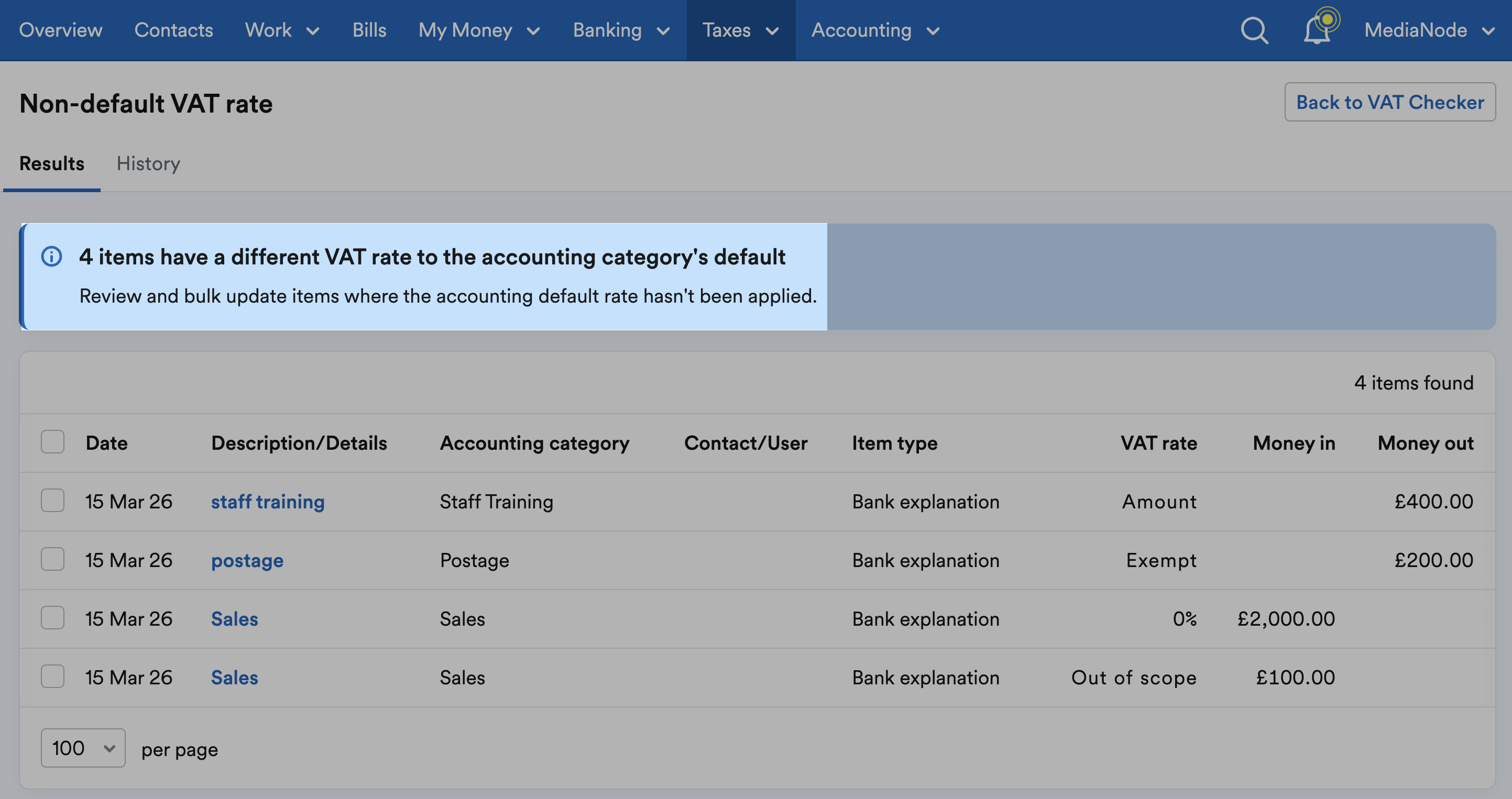The image size is (1512, 799).
Task: Expand the Taxes menu dropdown
Action: pyautogui.click(x=741, y=30)
